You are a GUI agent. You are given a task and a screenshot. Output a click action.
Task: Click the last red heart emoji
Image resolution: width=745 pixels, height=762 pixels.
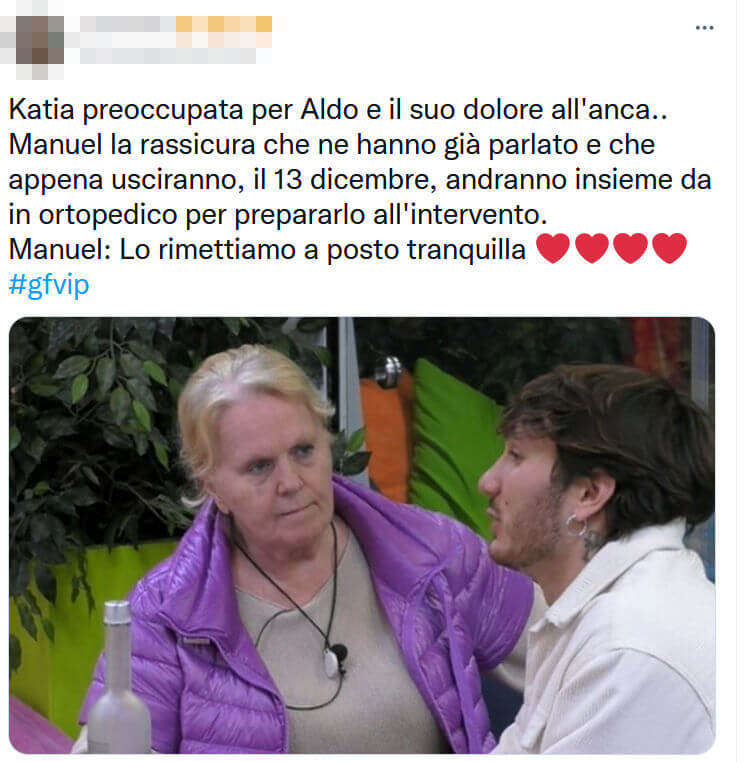(x=669, y=248)
